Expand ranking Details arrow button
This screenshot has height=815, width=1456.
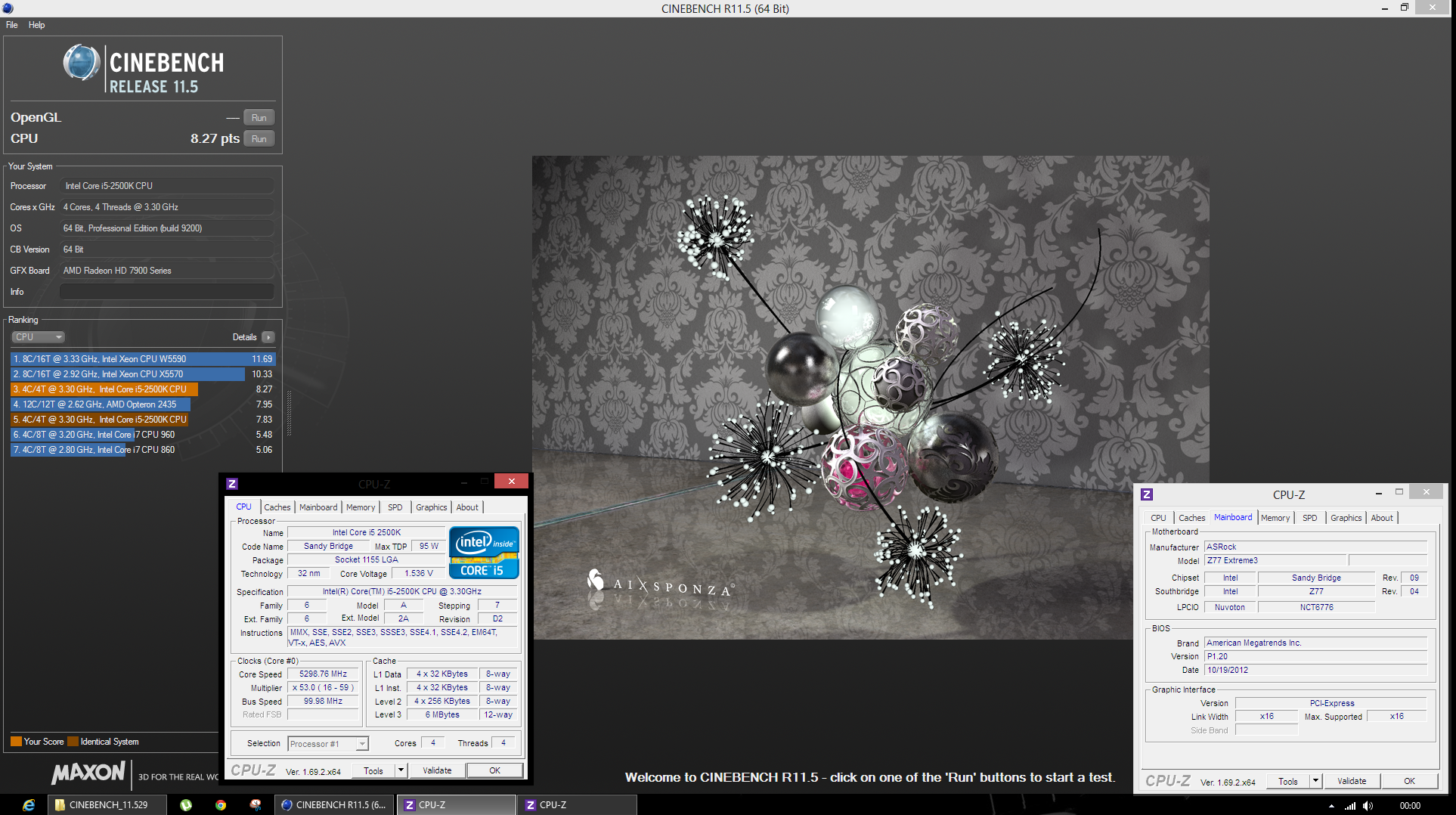click(268, 337)
